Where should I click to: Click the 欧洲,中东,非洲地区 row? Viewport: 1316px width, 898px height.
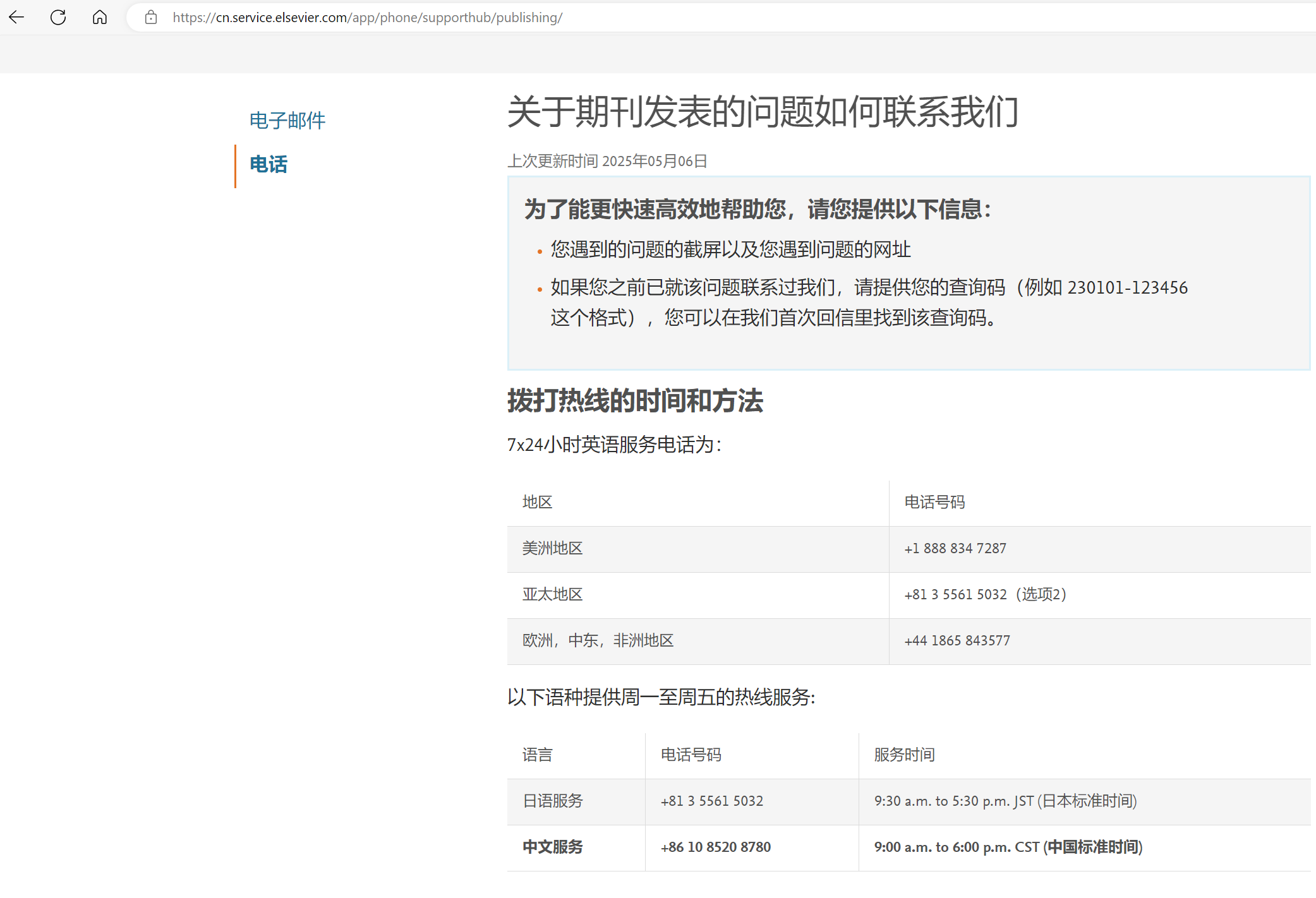(x=598, y=641)
